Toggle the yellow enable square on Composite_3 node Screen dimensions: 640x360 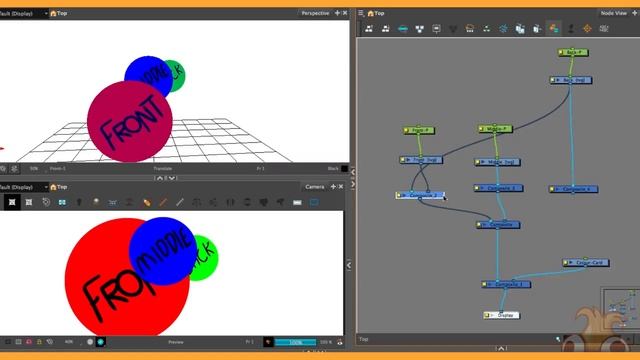(477, 188)
